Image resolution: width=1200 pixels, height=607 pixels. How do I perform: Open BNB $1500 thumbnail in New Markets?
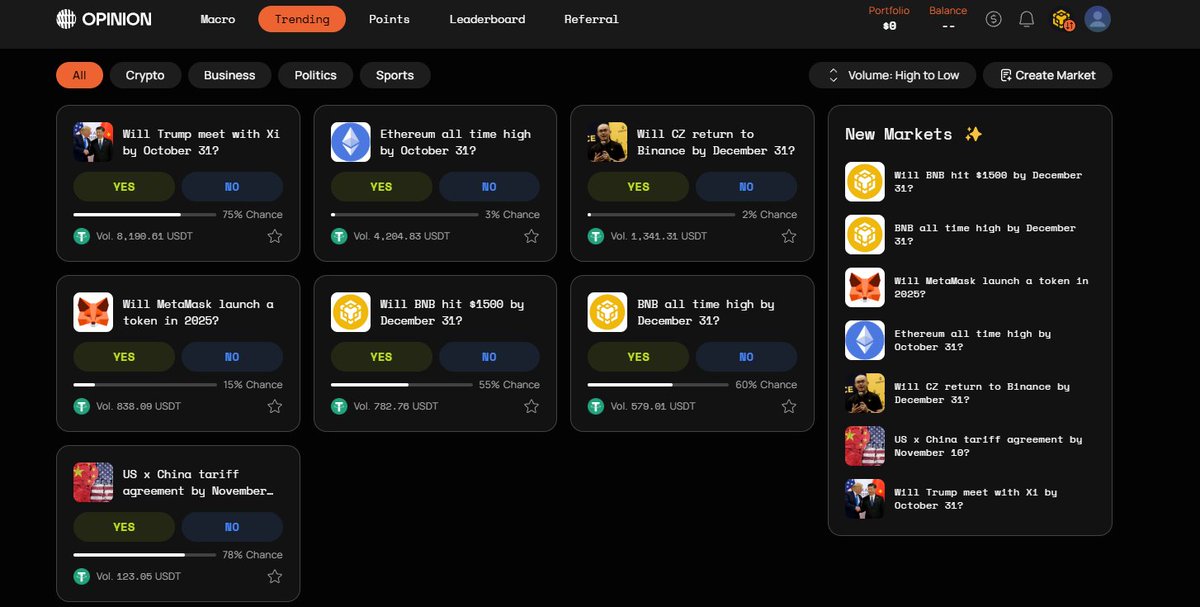point(865,182)
